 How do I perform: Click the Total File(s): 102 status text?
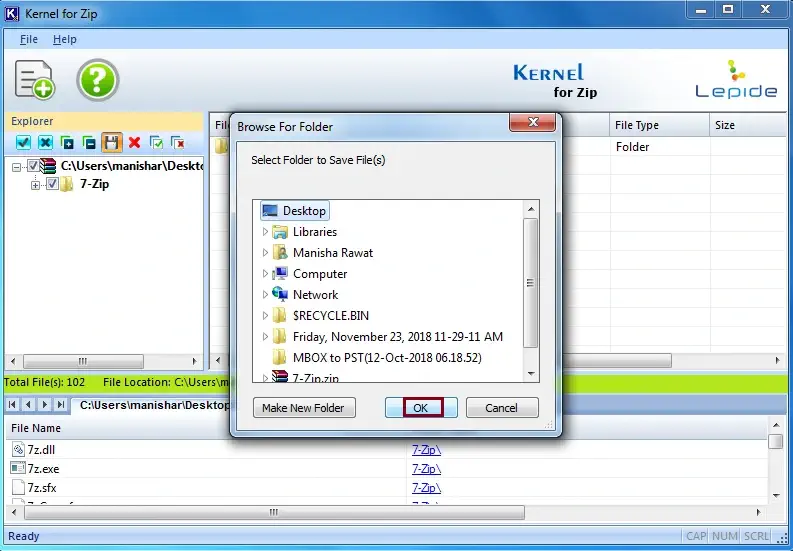point(44,382)
